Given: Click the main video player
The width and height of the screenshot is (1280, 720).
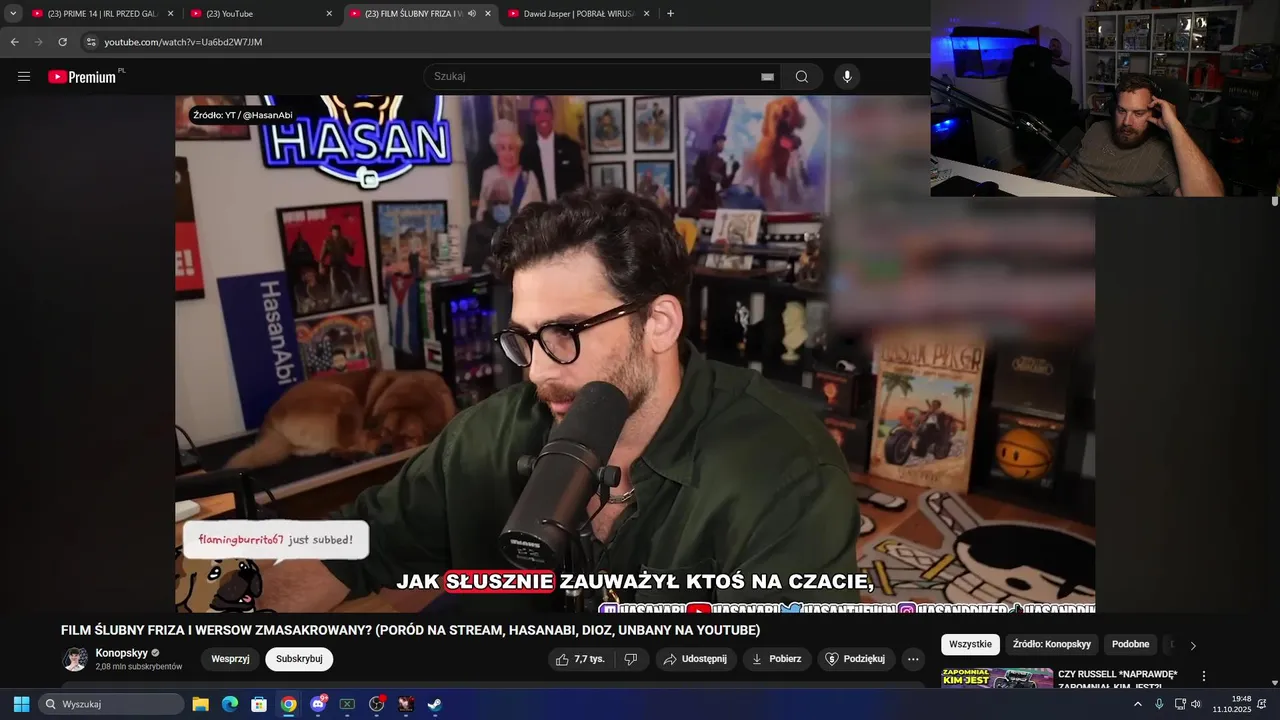Looking at the screenshot, I should [x=635, y=353].
